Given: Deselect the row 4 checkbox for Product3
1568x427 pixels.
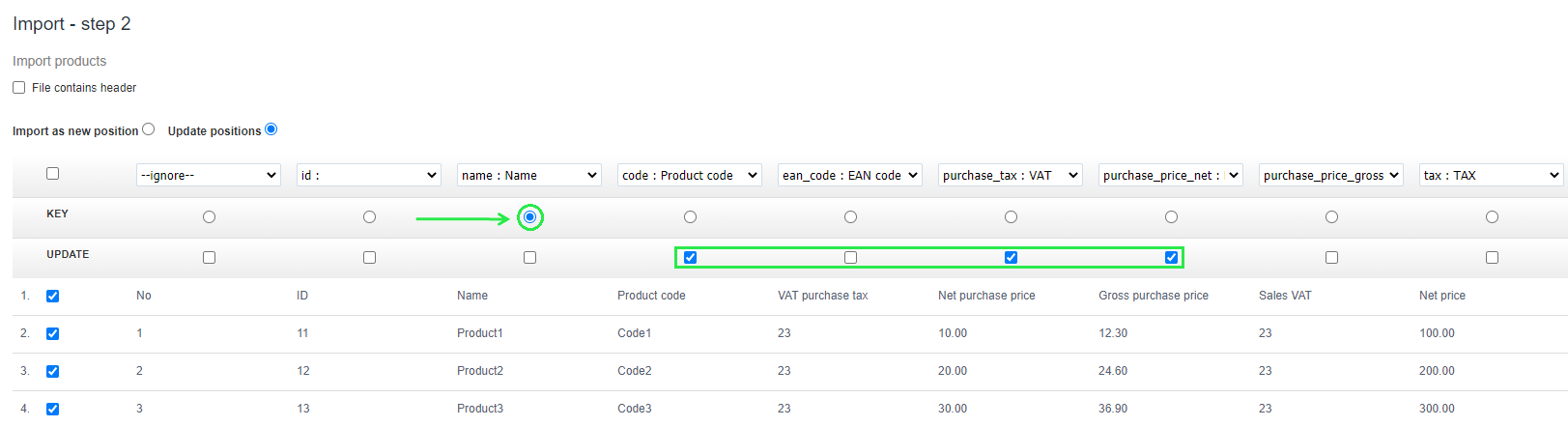Looking at the screenshot, I should tap(52, 410).
